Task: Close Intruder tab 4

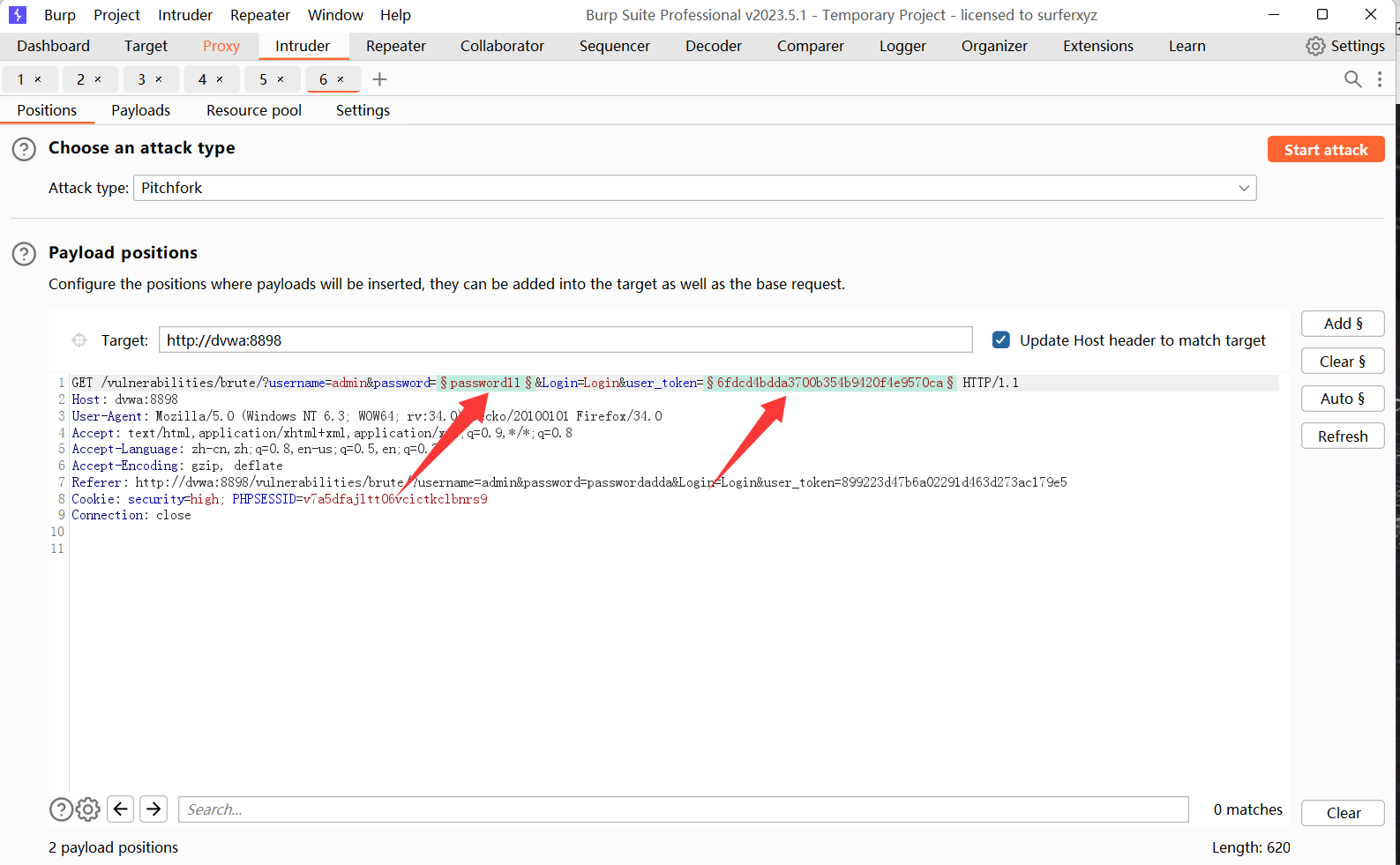Action: 220,79
